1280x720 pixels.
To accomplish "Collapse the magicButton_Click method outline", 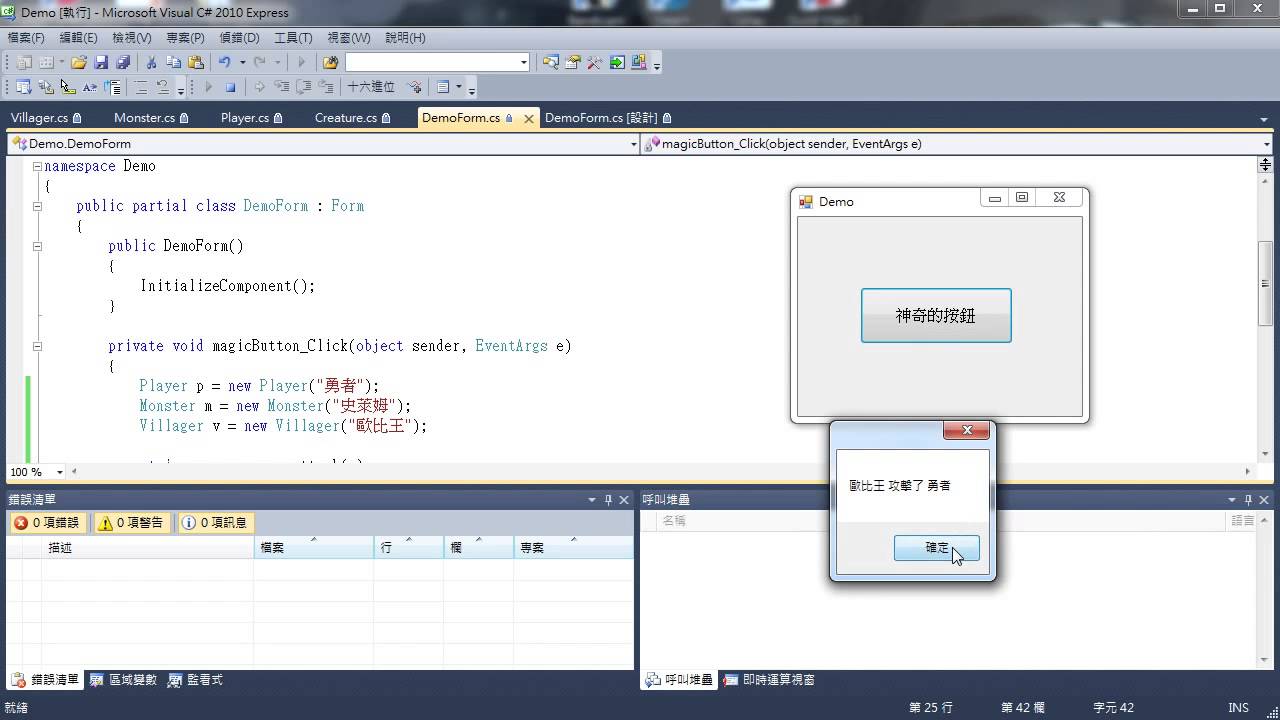I will [x=37, y=346].
